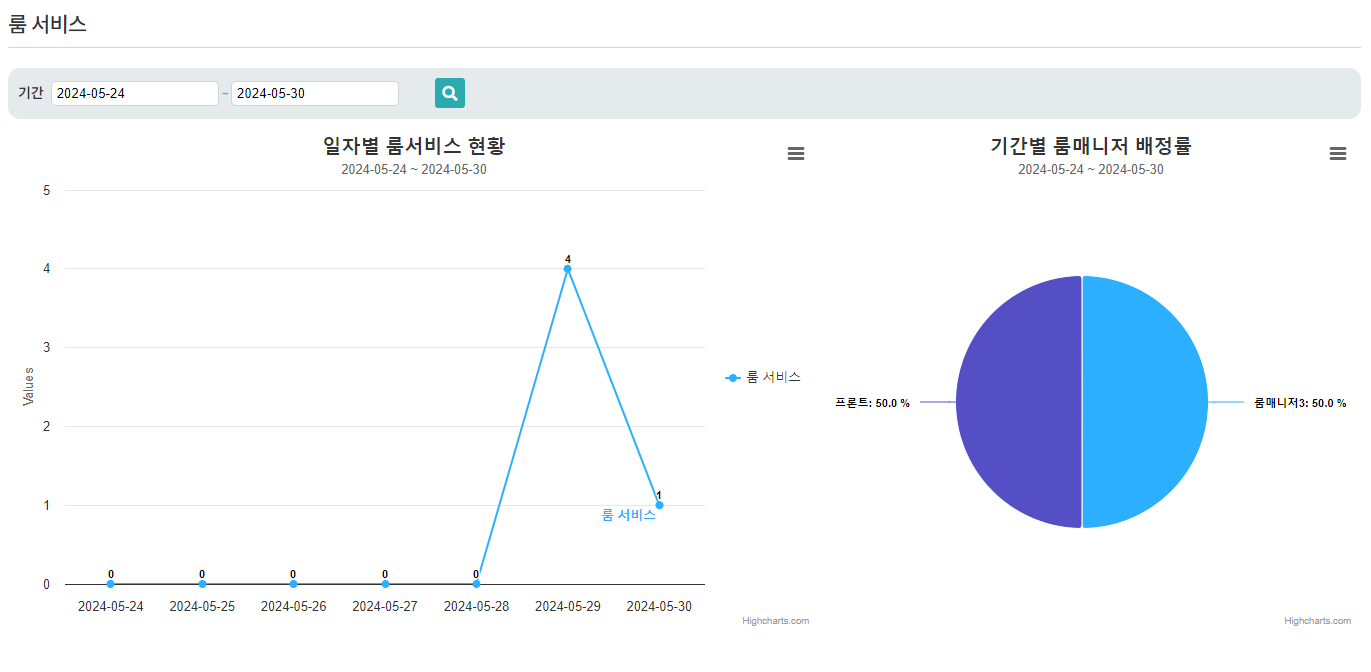Toggle the 룸 서비스 series legend item
Image resolution: width=1371 pixels, height=672 pixels.
[x=764, y=377]
